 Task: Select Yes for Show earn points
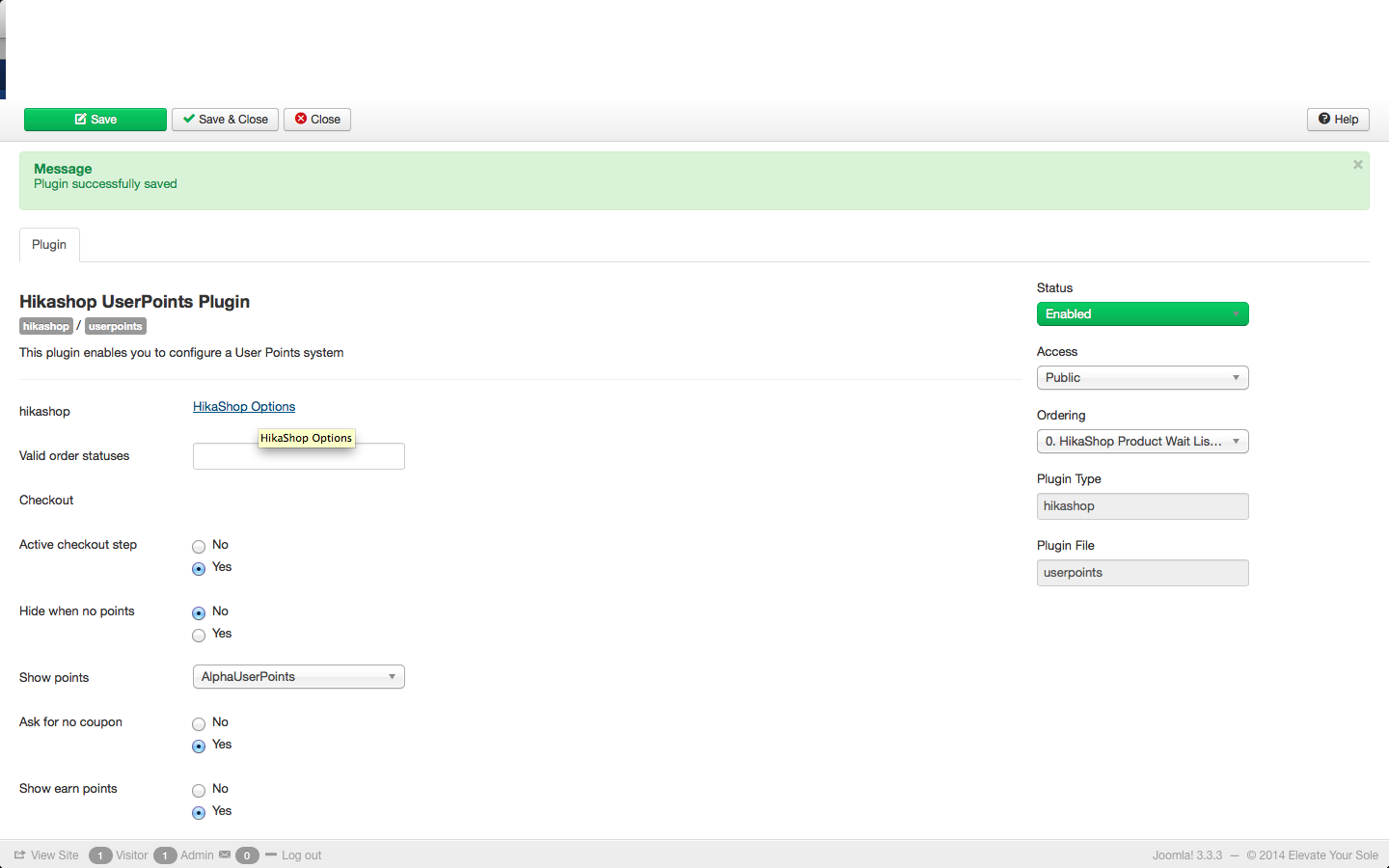(199, 813)
